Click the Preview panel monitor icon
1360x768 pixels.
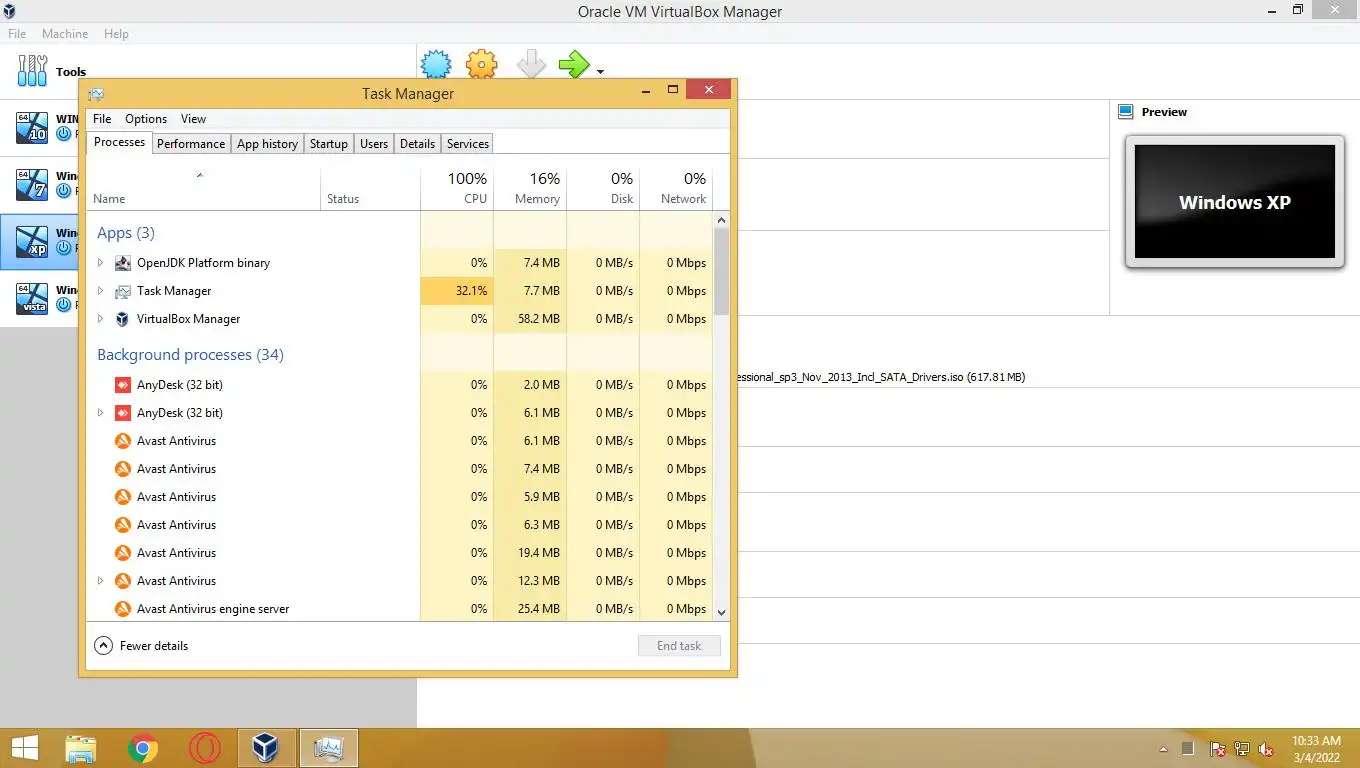1125,112
